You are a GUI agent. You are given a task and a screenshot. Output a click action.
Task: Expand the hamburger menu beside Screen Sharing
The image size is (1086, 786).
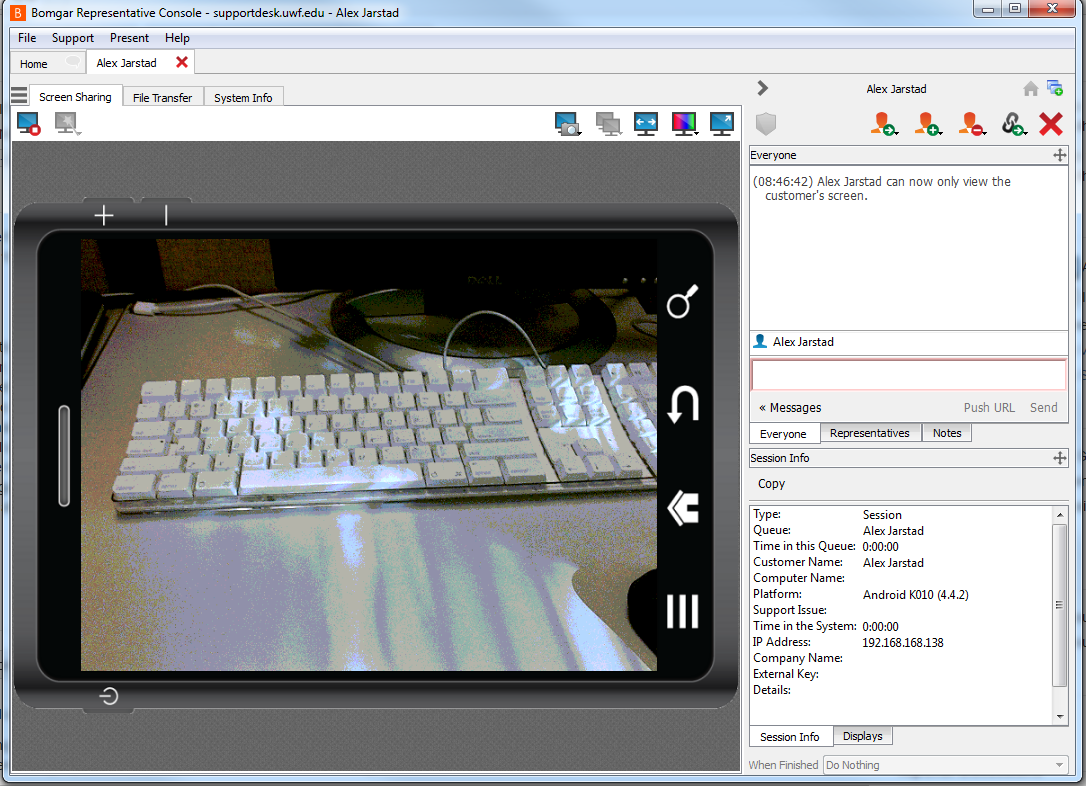click(19, 96)
